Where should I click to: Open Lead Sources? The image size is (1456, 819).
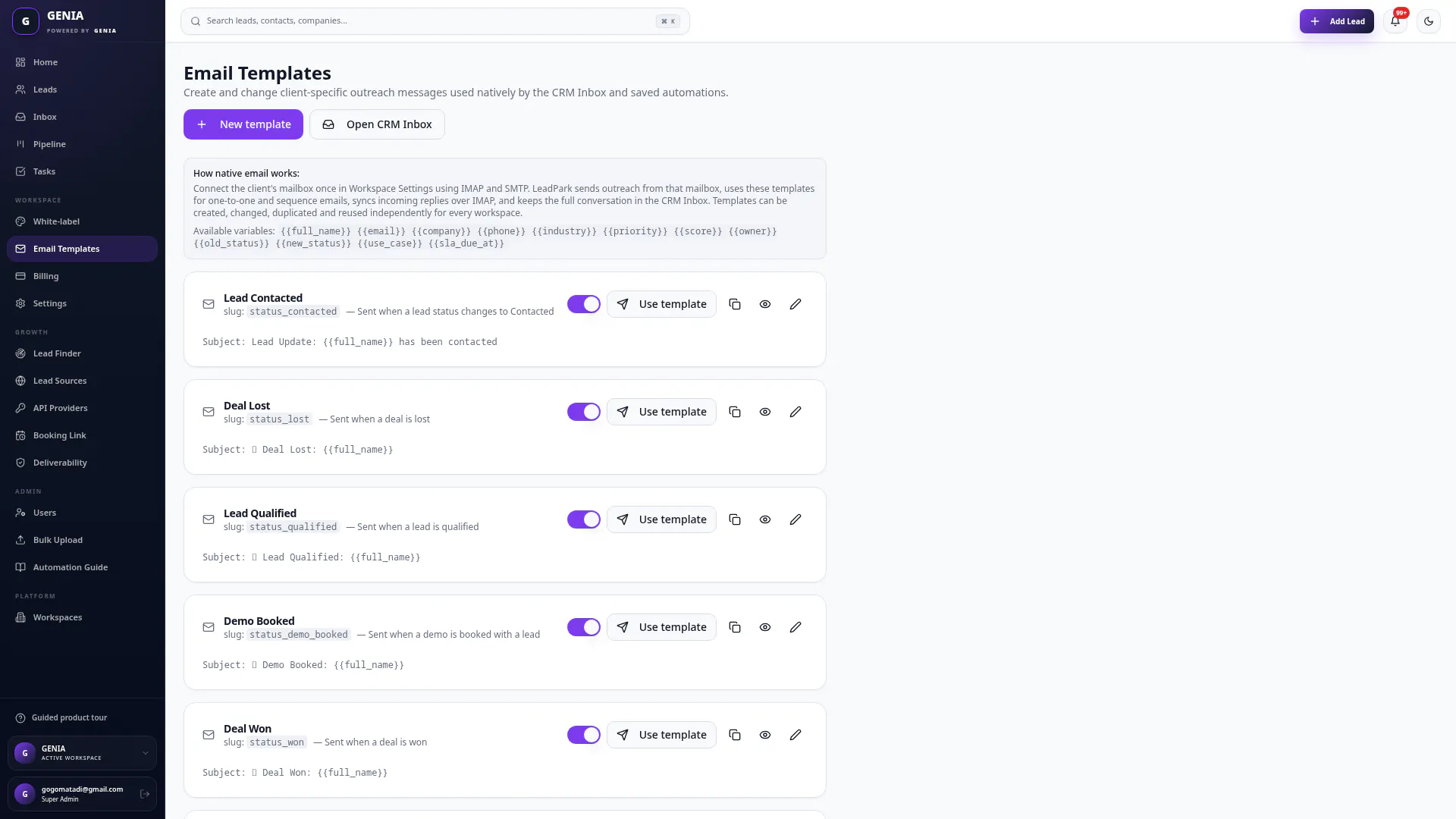point(82,381)
